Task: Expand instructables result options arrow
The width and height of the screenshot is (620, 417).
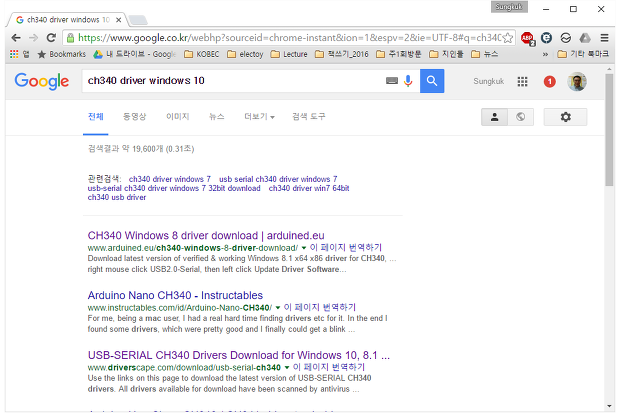Action: tap(278, 308)
